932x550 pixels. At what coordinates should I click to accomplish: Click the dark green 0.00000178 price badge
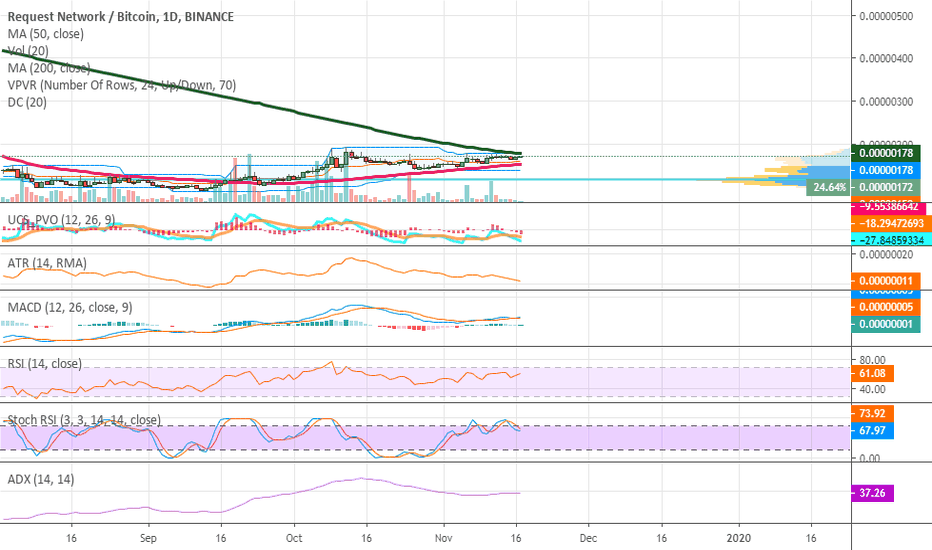886,153
